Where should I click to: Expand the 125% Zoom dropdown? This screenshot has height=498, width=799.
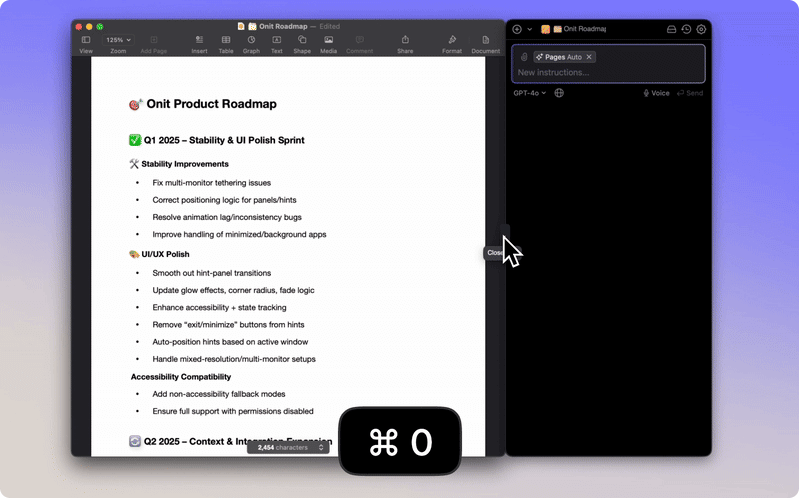coord(117,40)
